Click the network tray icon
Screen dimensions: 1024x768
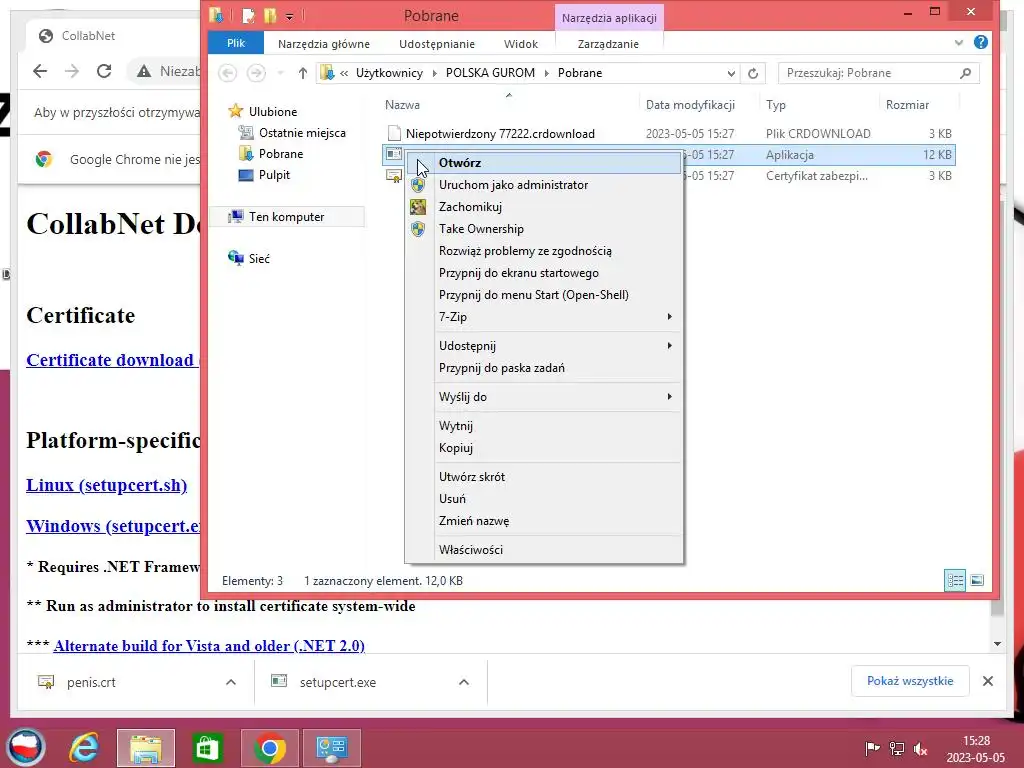[x=897, y=748]
